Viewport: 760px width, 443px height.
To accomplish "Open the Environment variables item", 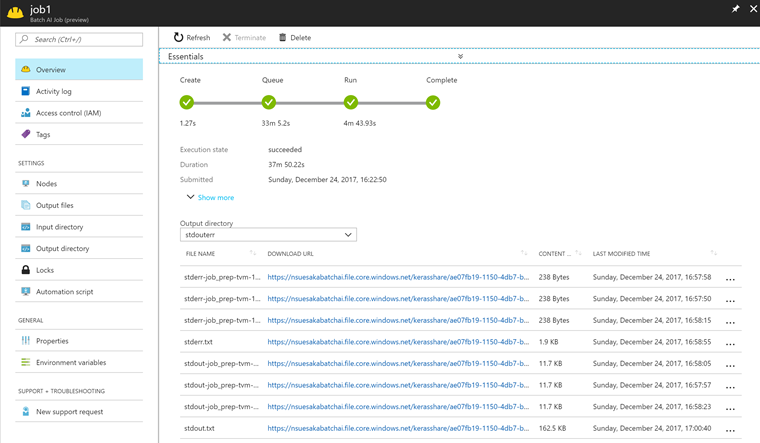I will coord(79,362).
